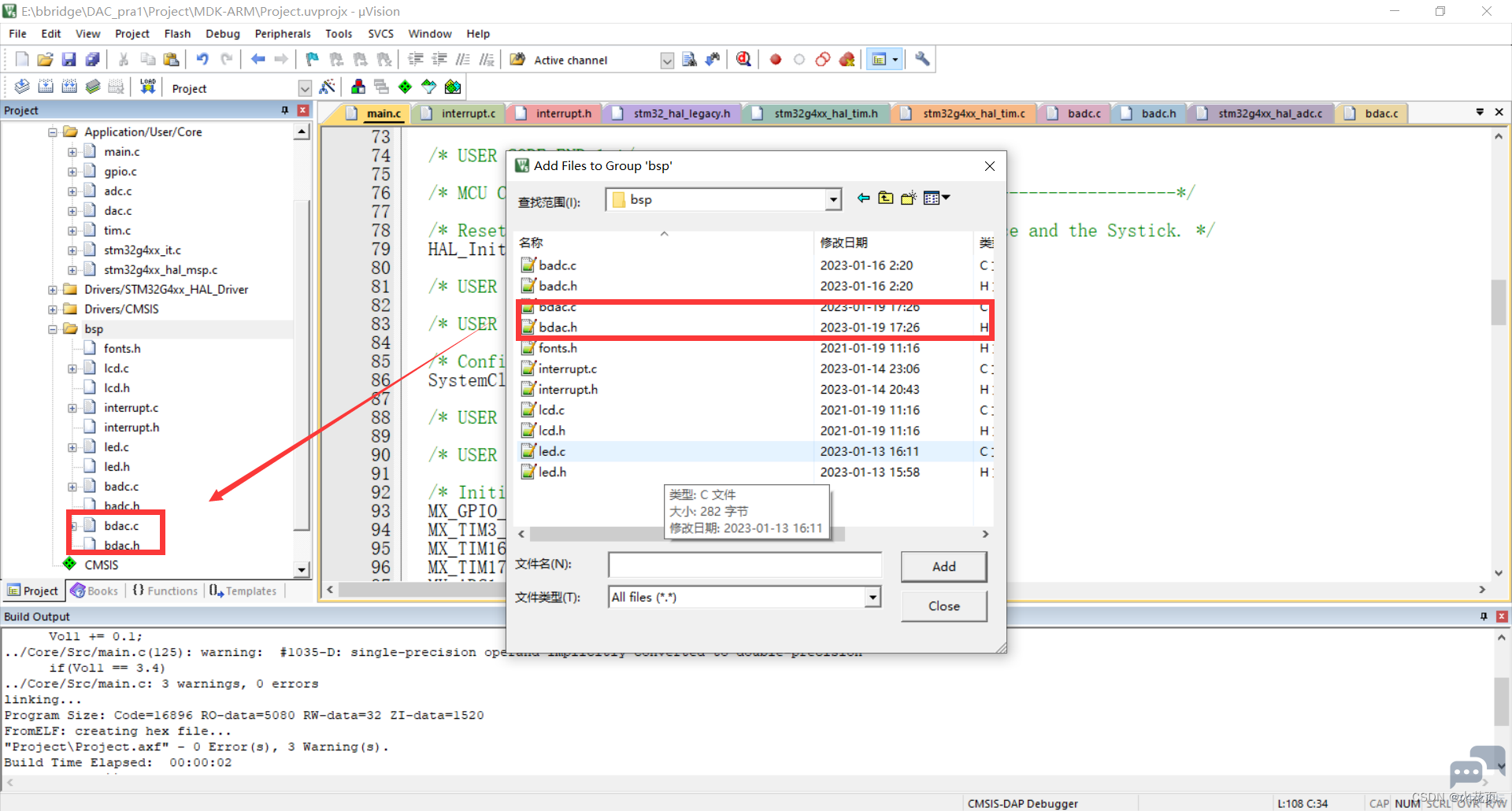
Task: Open the window layout dropdown arrow in toolbar
Action: click(895, 60)
